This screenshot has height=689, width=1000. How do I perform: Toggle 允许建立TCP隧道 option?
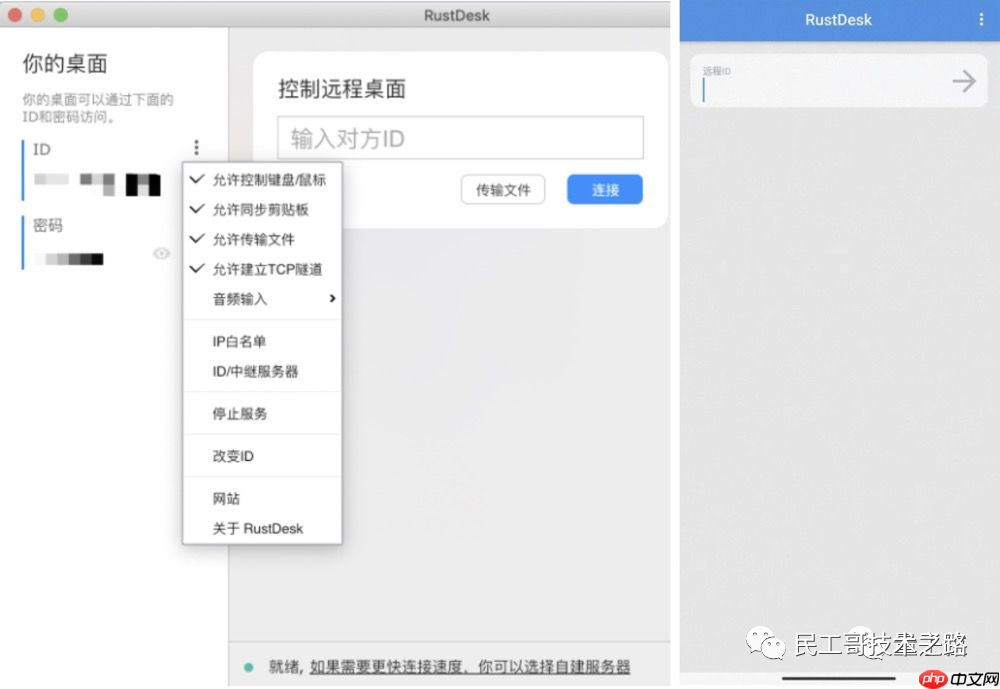[262, 269]
